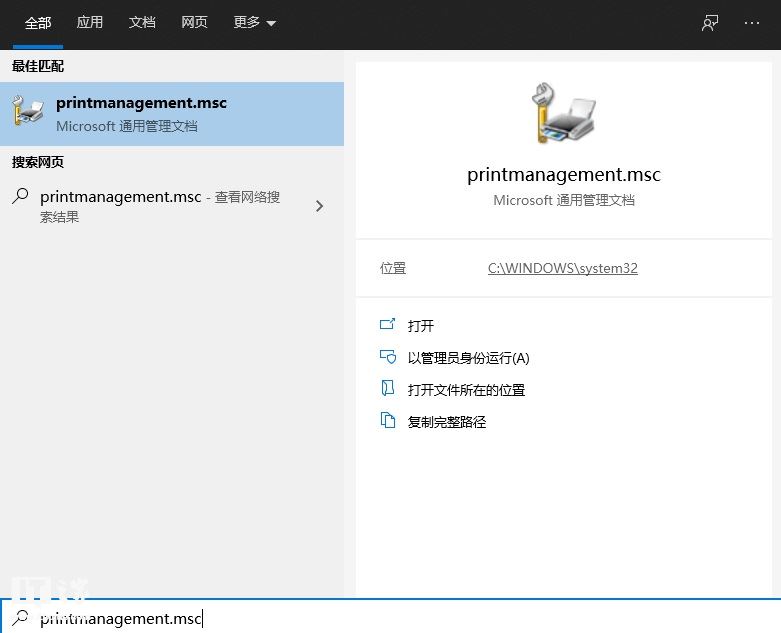Switch to the 网页 tab

click(194, 22)
